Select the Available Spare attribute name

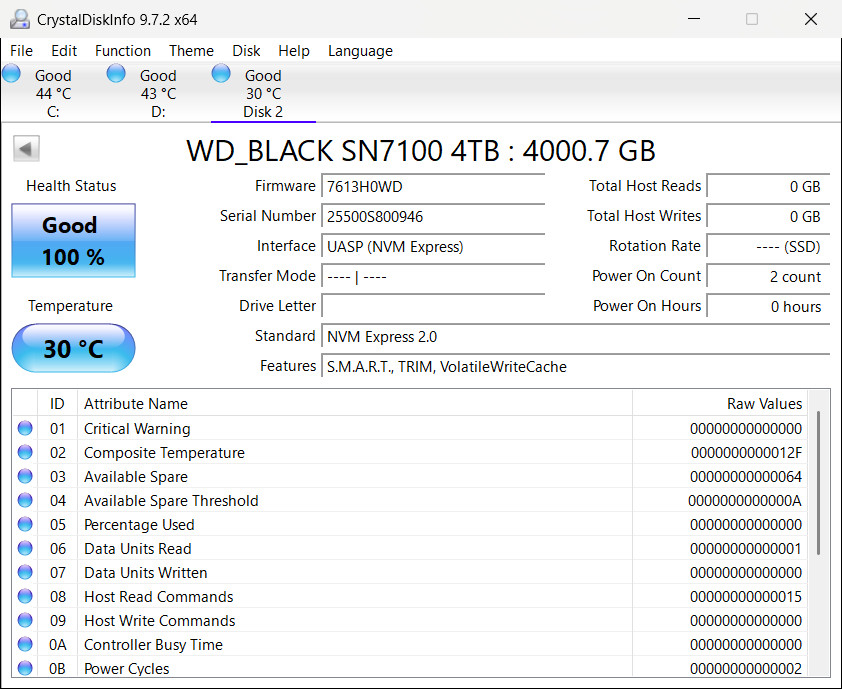pos(136,477)
